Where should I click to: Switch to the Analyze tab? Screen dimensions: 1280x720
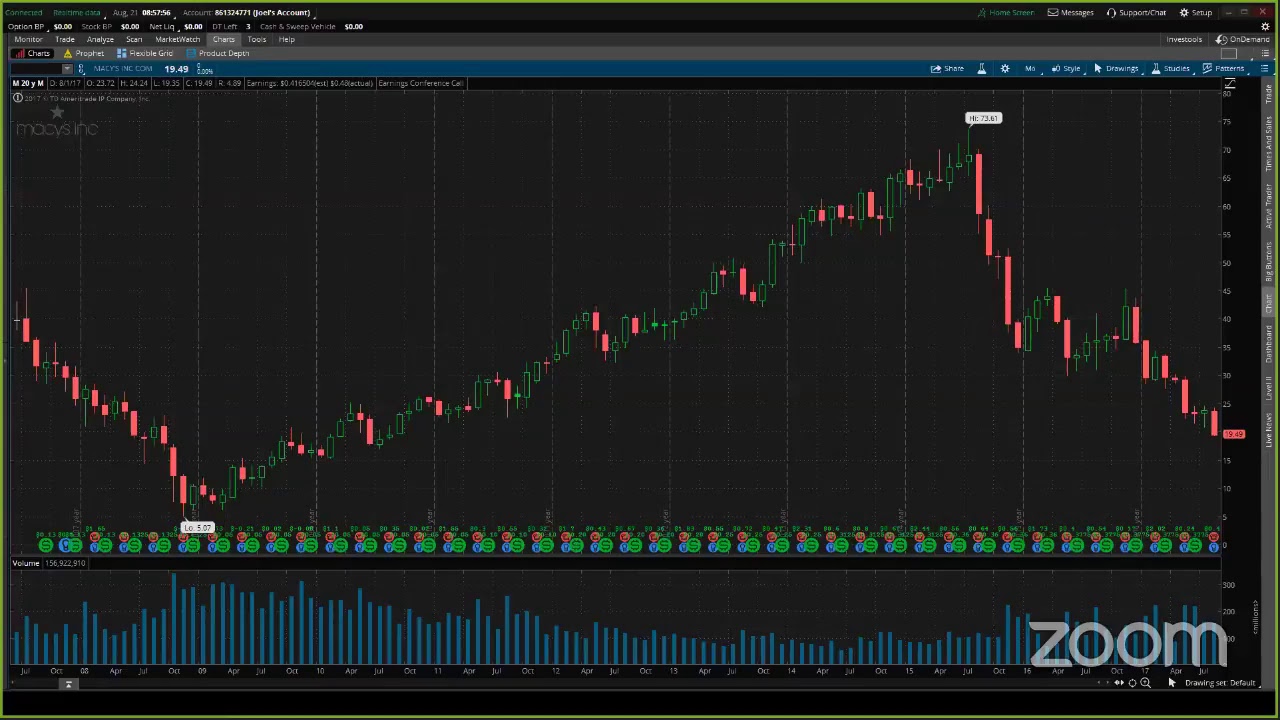tap(100, 39)
